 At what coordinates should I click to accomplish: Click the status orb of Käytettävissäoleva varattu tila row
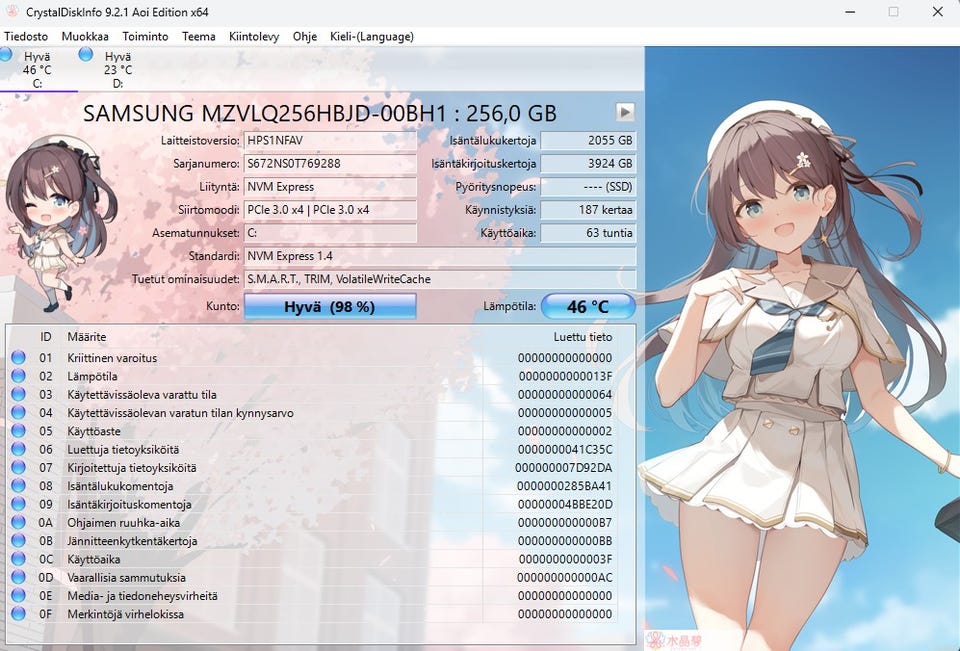pyautogui.click(x=18, y=394)
